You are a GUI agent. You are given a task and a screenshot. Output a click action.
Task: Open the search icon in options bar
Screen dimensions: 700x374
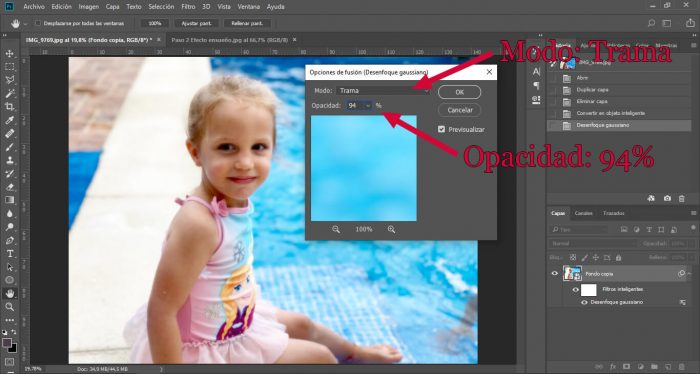tap(651, 23)
